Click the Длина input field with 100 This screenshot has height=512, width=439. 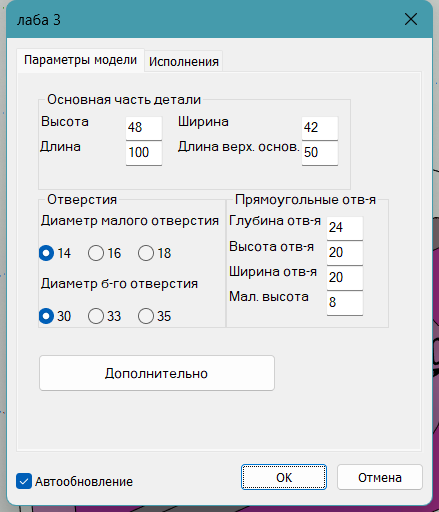[x=144, y=153]
